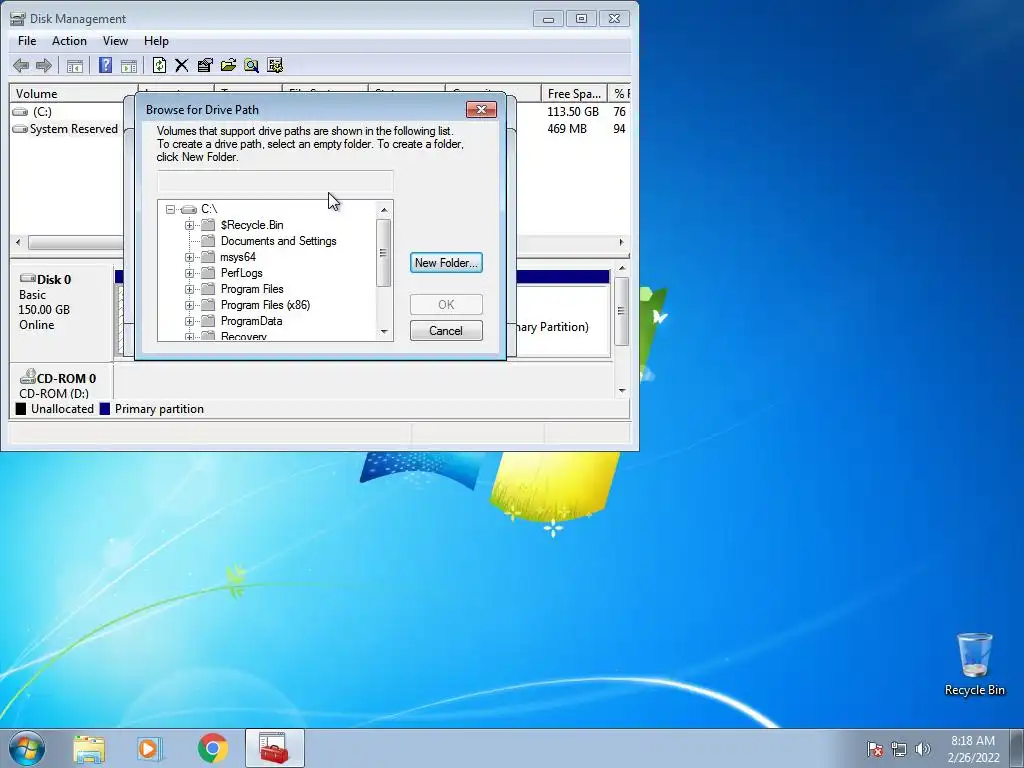This screenshot has width=1024, height=768.
Task: Click folder tree scrollbar up arrow
Action: (x=384, y=210)
